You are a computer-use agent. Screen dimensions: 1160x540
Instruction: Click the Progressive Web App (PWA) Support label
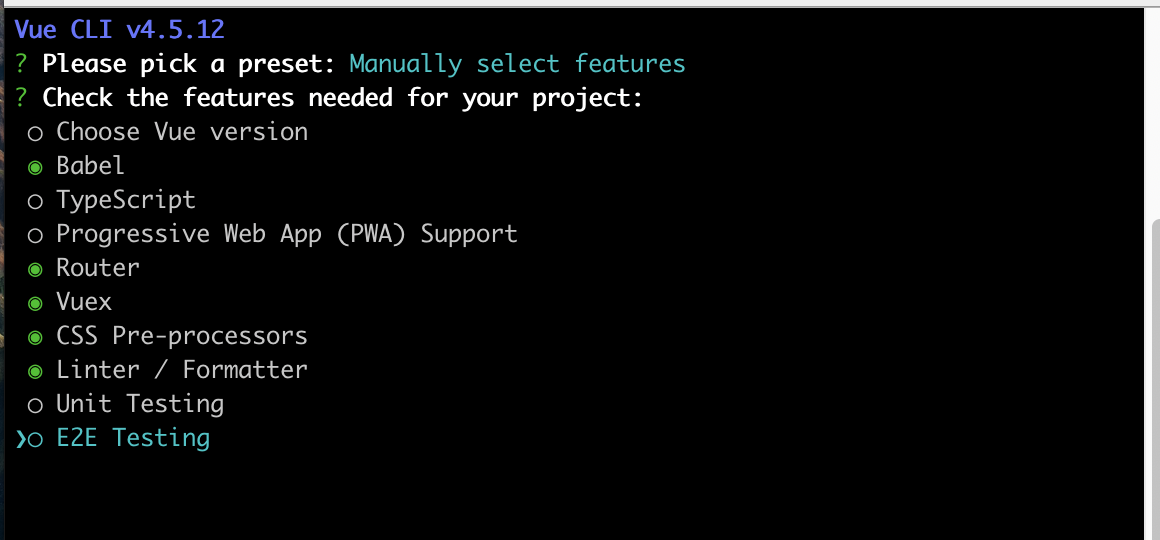(x=287, y=234)
